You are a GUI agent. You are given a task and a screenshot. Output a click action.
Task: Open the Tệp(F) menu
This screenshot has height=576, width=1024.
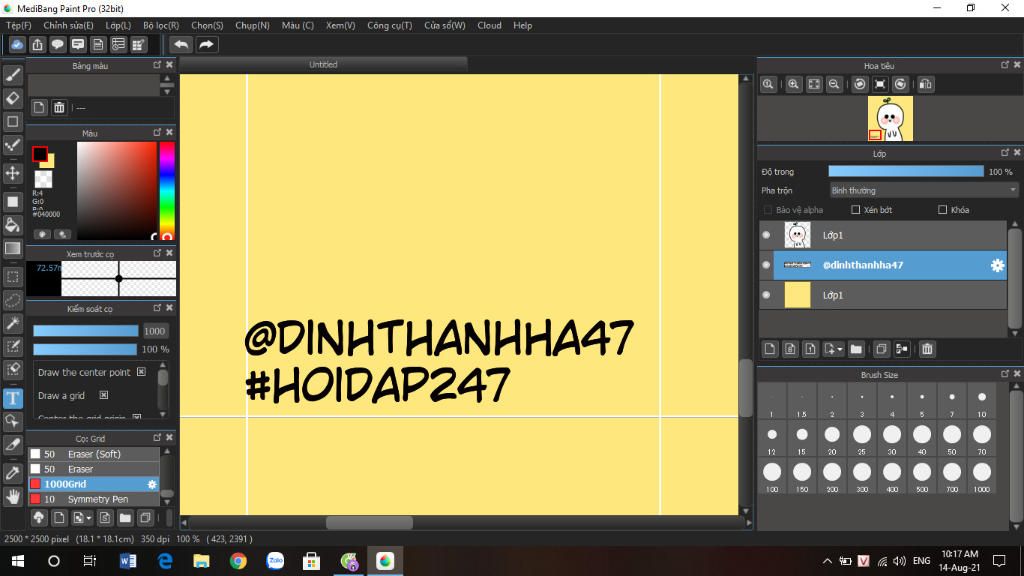(x=18, y=25)
